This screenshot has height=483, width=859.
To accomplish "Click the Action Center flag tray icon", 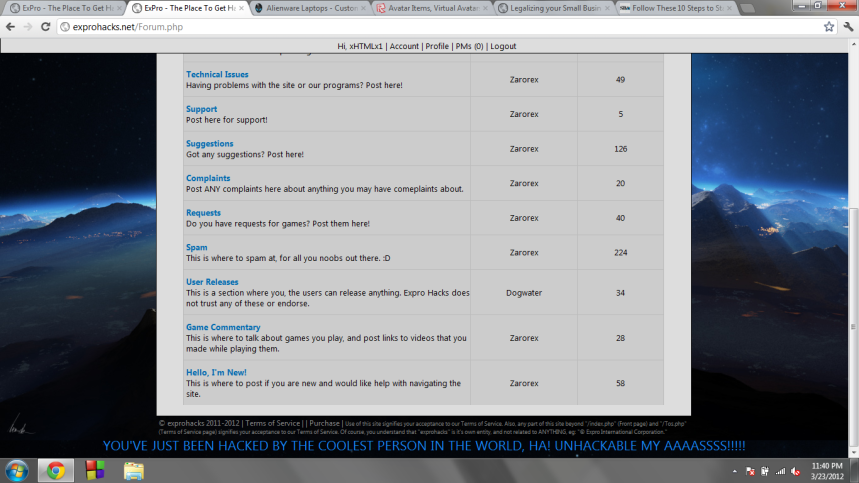I will 750,471.
